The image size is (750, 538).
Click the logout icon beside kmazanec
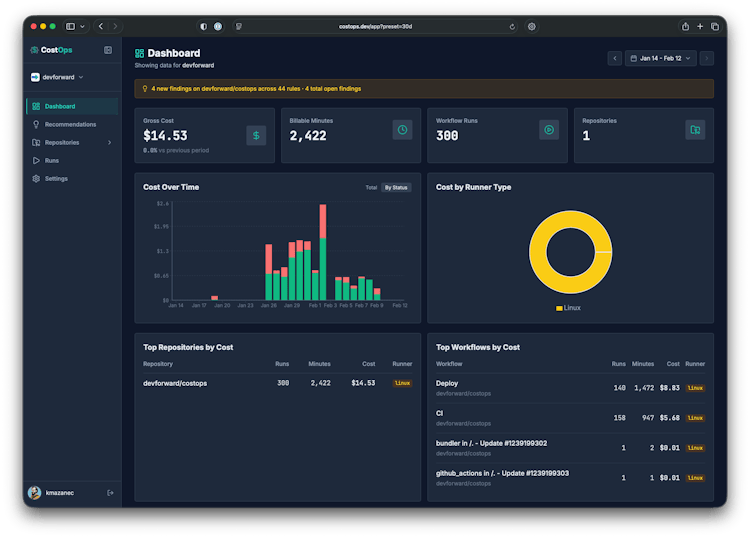click(110, 492)
